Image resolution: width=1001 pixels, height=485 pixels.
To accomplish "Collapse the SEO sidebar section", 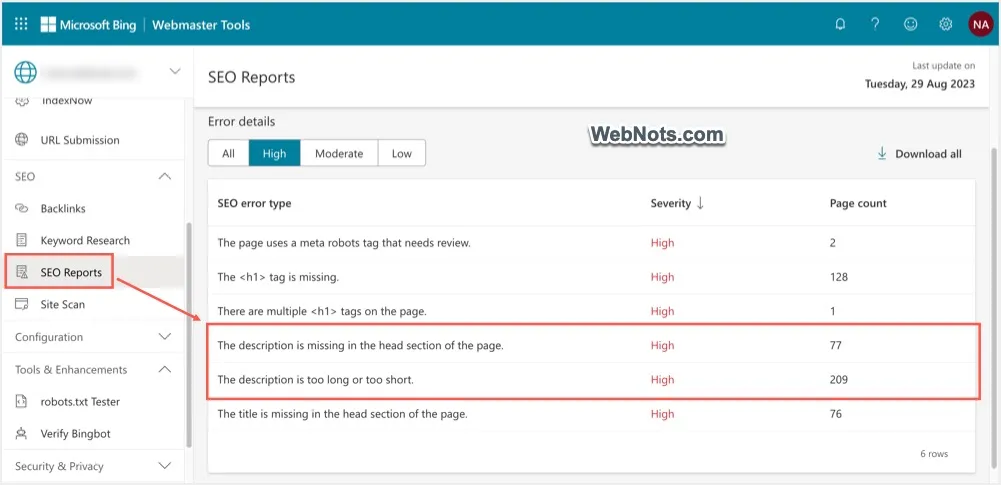I will point(165,177).
